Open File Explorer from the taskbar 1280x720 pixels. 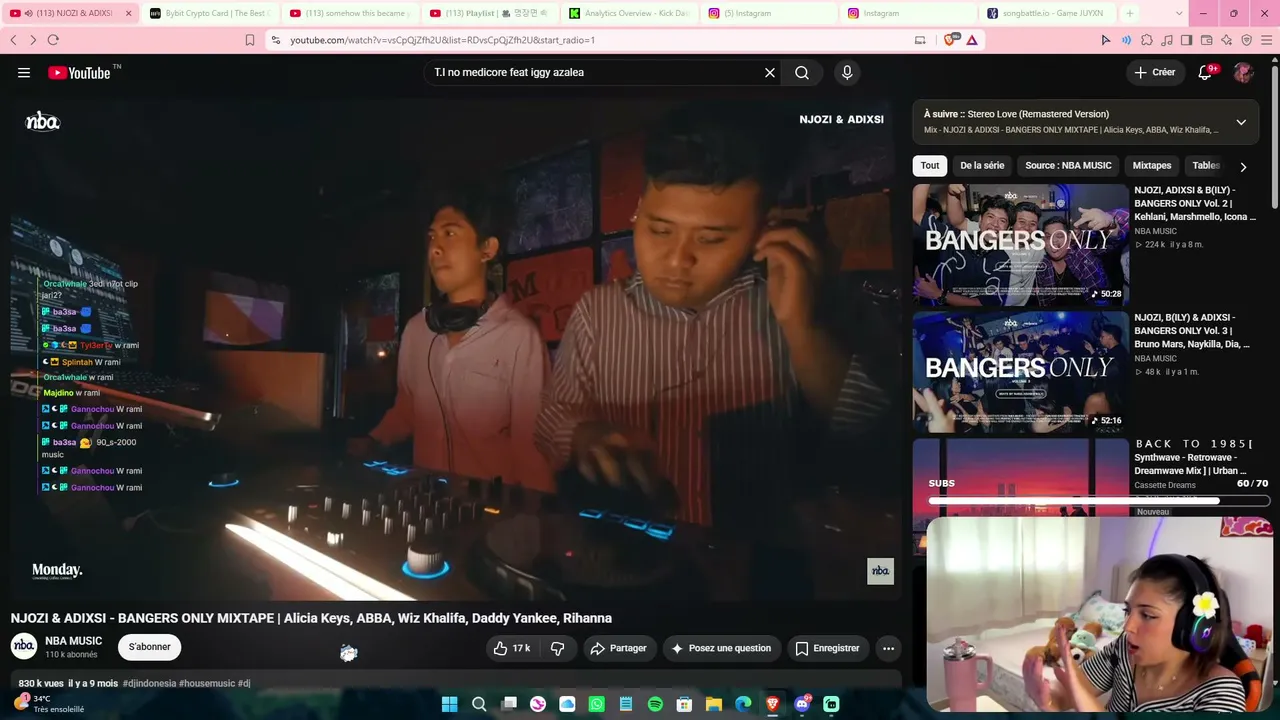point(714,704)
